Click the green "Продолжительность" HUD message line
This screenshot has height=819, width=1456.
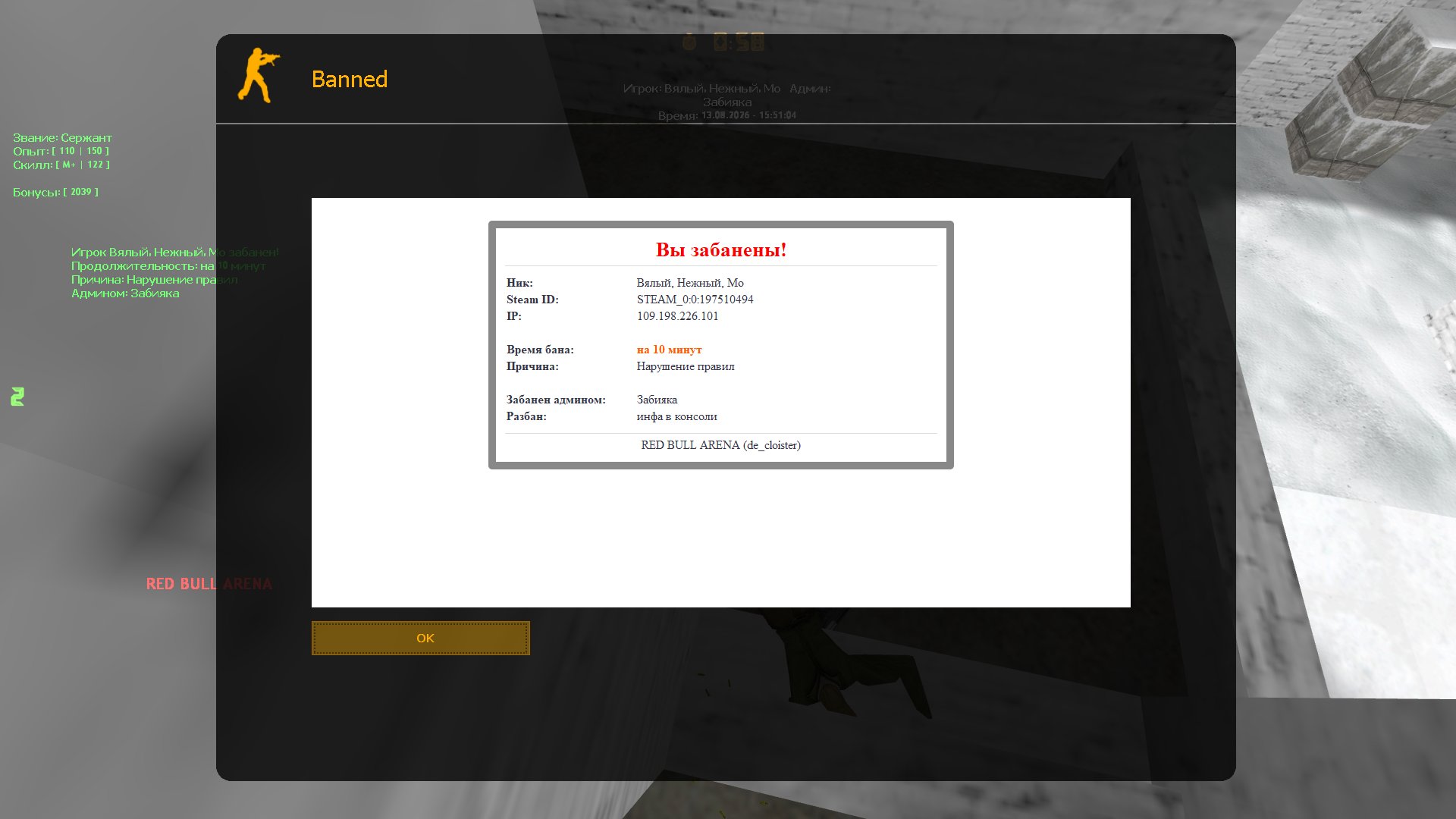(x=168, y=266)
